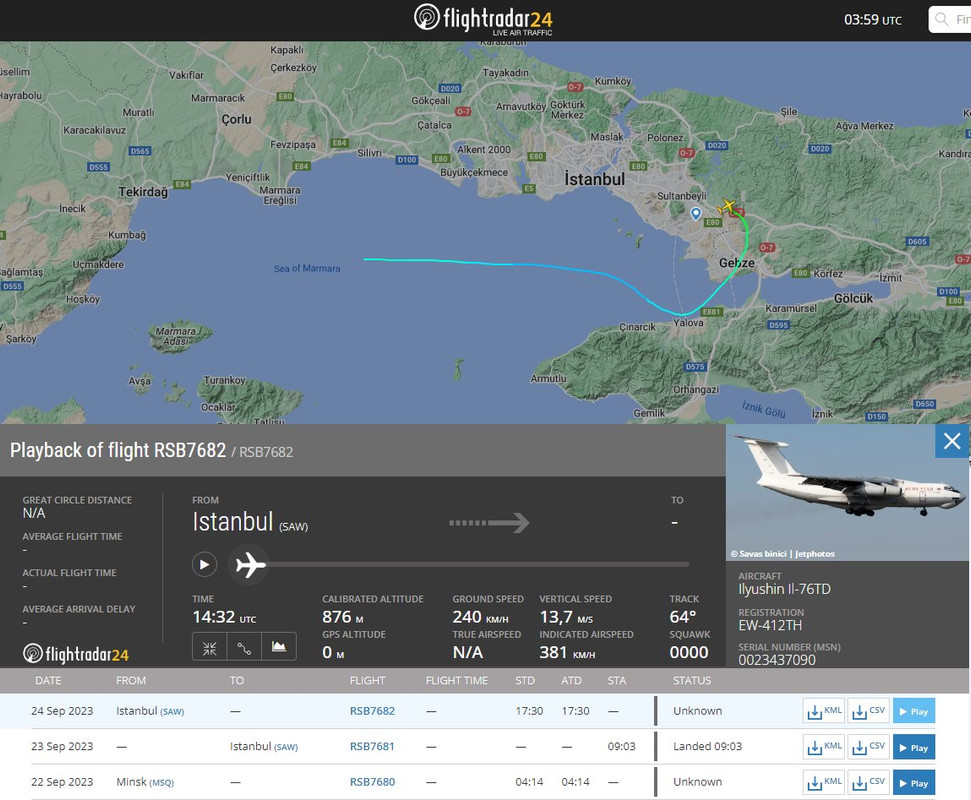
Task: Click the Istanbul (SAW) origin heading
Action: 250,522
